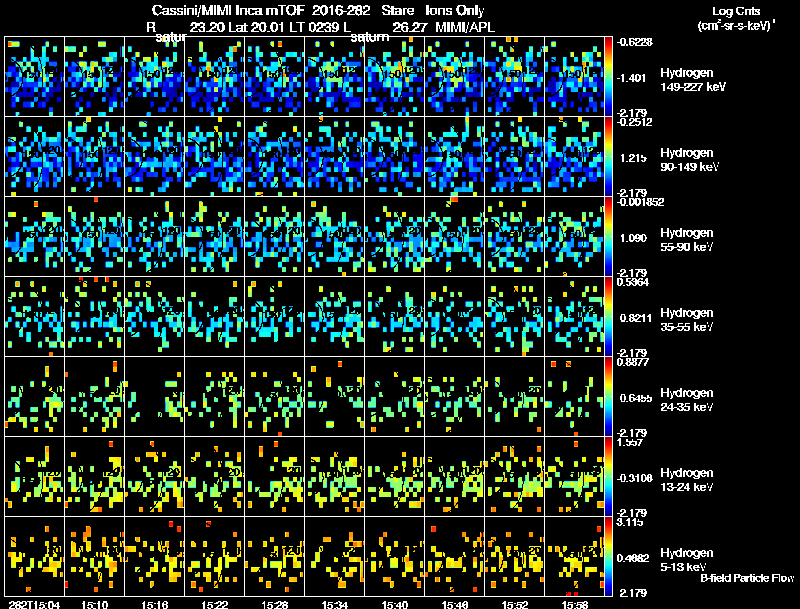The width and height of the screenshot is (800, 609).
Task: Click the 0.8211 colorbar value
Action: click(x=636, y=318)
